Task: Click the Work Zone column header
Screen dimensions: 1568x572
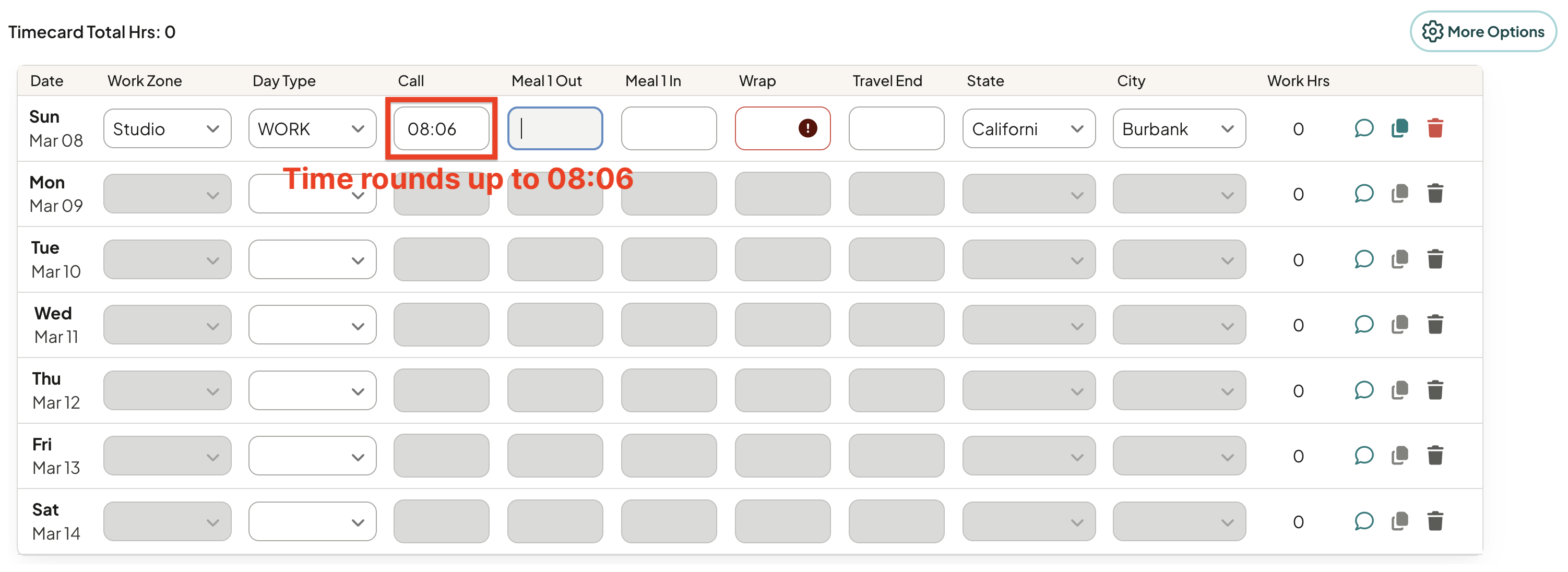Action: [x=145, y=81]
